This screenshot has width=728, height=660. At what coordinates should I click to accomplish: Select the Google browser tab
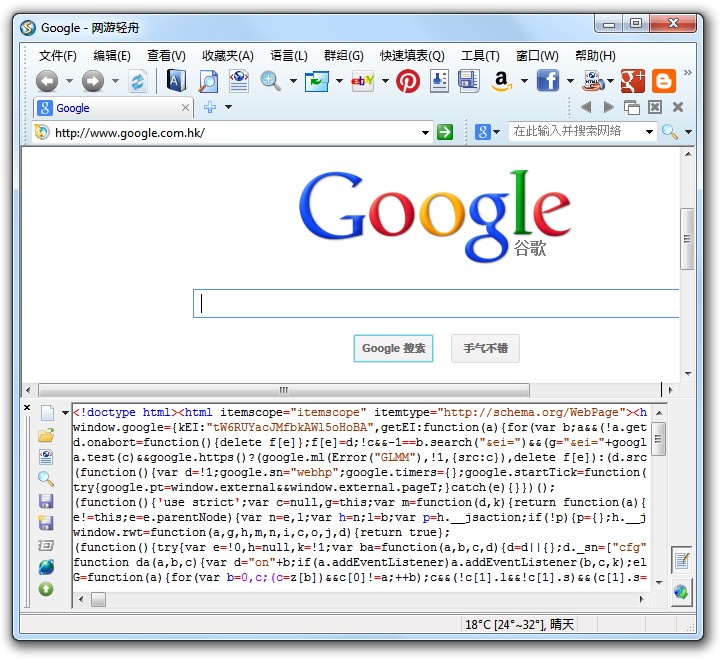[114, 108]
